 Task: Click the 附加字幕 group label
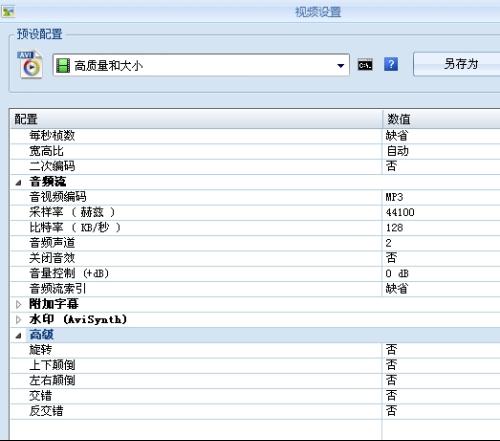click(x=54, y=304)
